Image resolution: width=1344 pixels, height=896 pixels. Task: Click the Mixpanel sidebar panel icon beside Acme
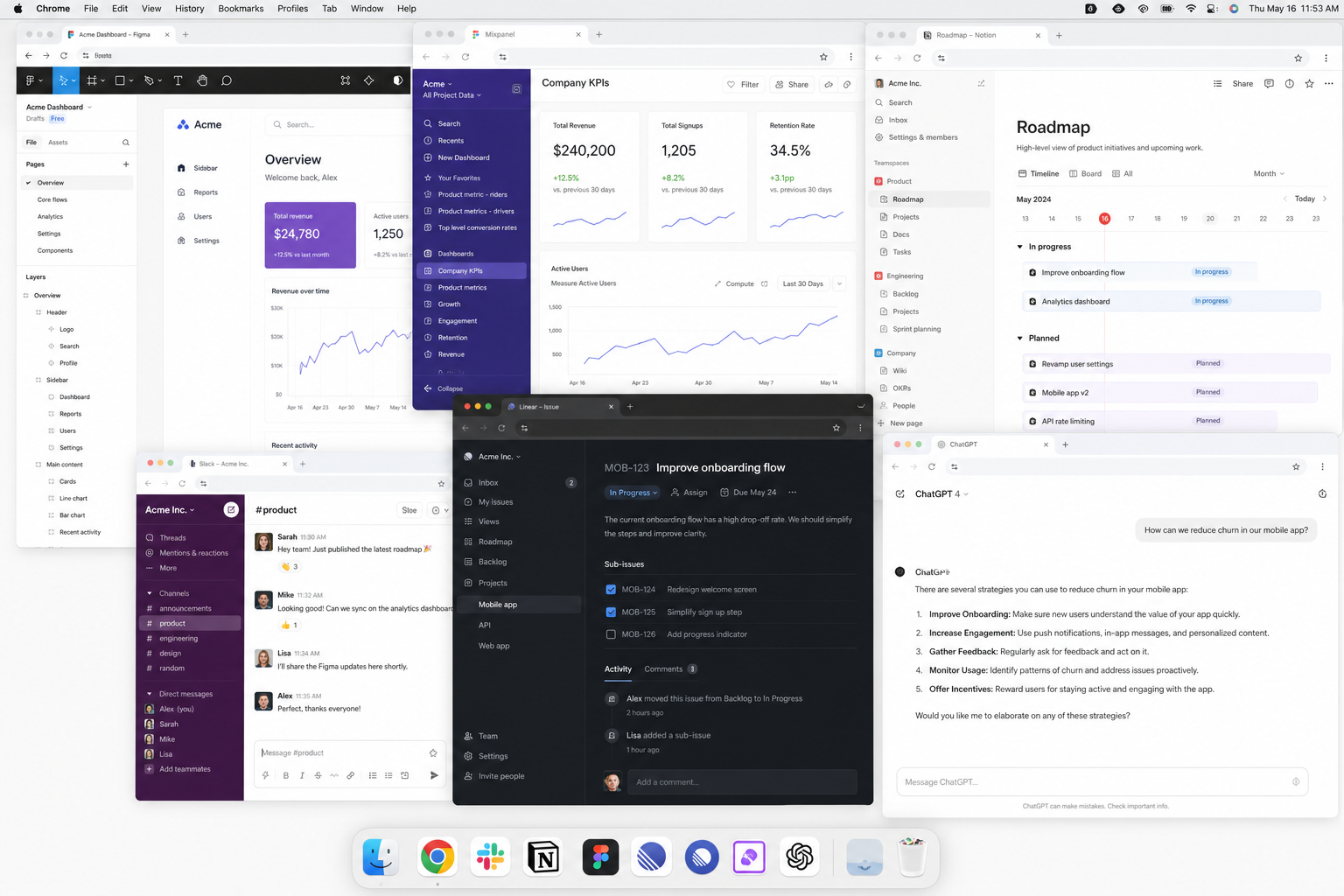(x=516, y=89)
